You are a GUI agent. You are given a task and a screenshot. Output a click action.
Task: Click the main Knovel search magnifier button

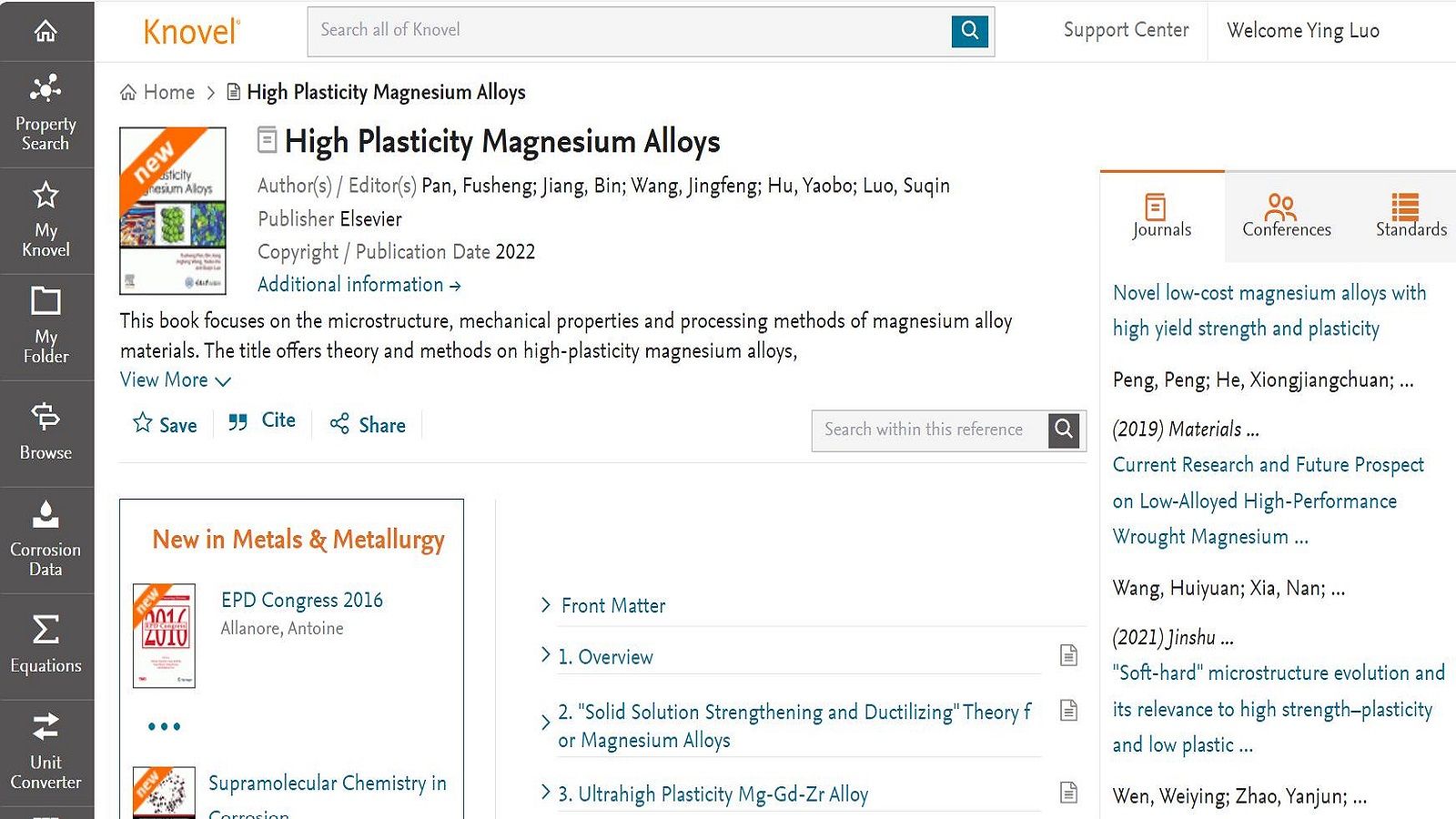click(970, 31)
